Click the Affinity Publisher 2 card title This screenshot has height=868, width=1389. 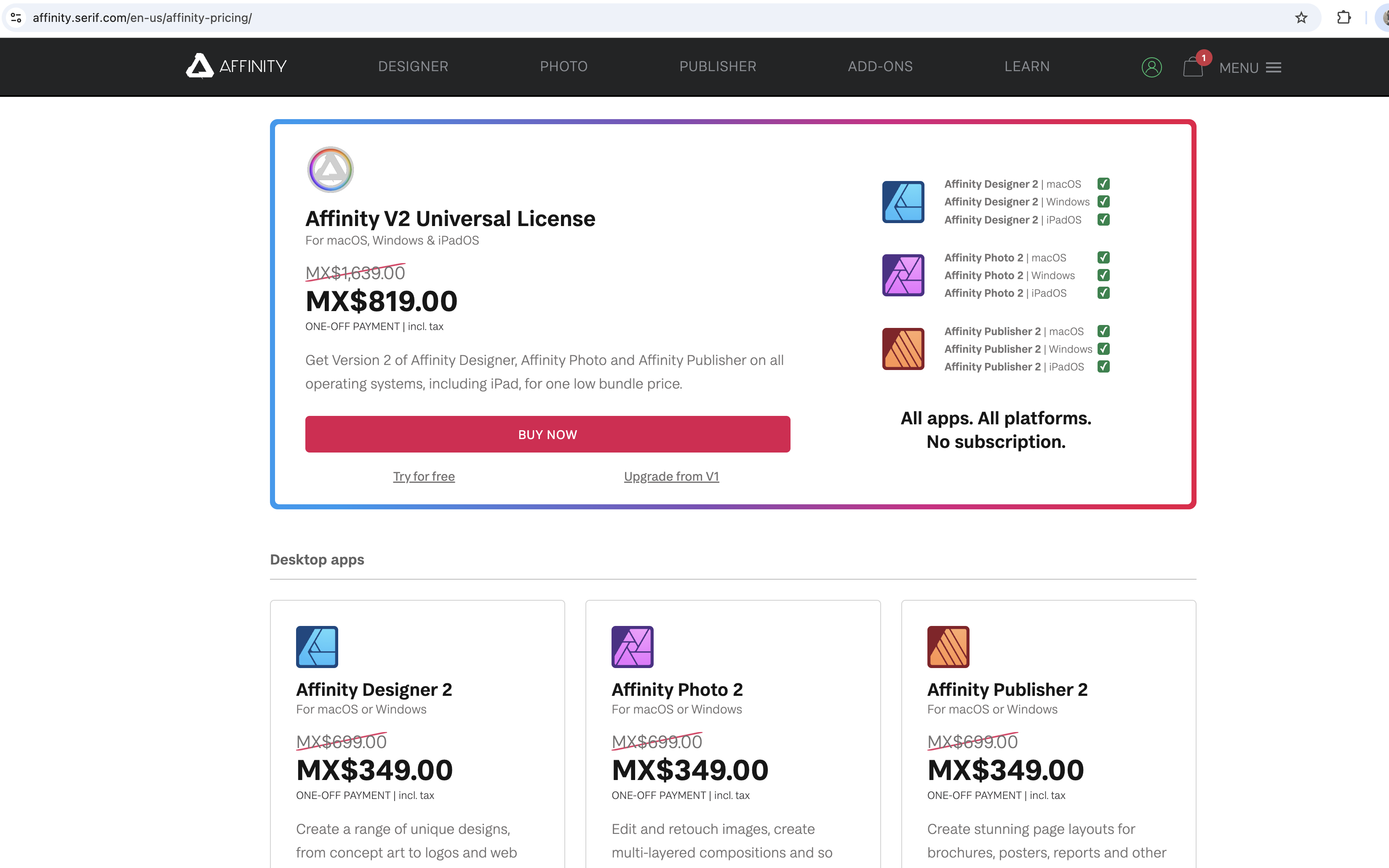pyautogui.click(x=1007, y=690)
